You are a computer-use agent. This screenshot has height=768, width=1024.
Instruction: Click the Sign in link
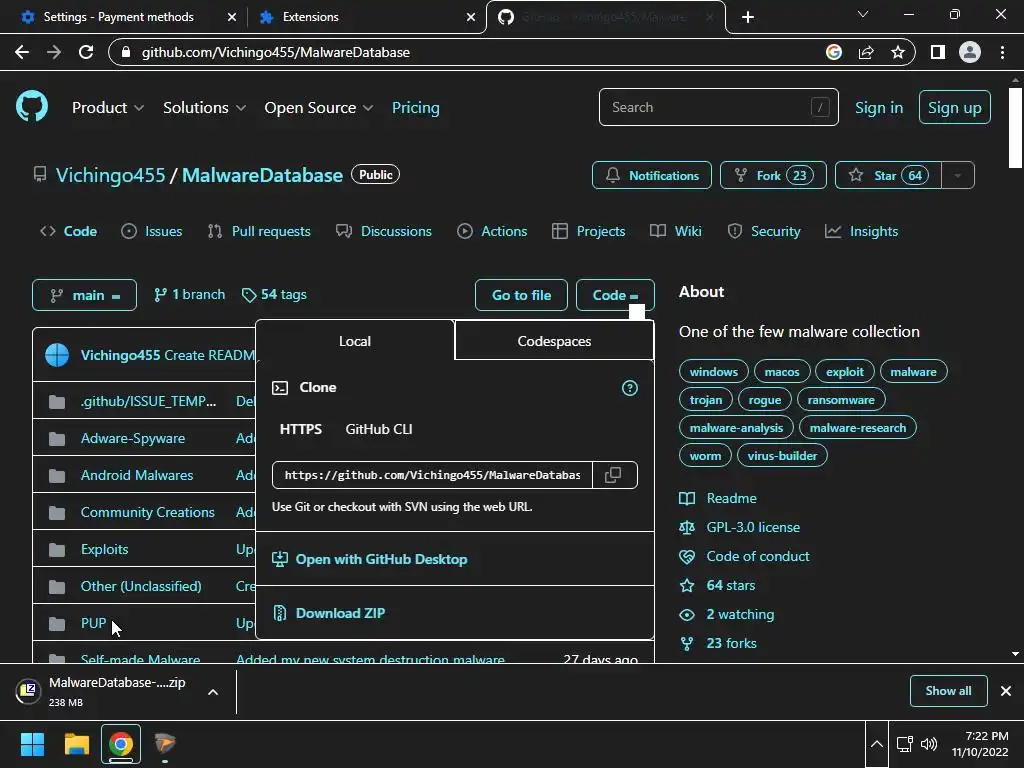879,108
